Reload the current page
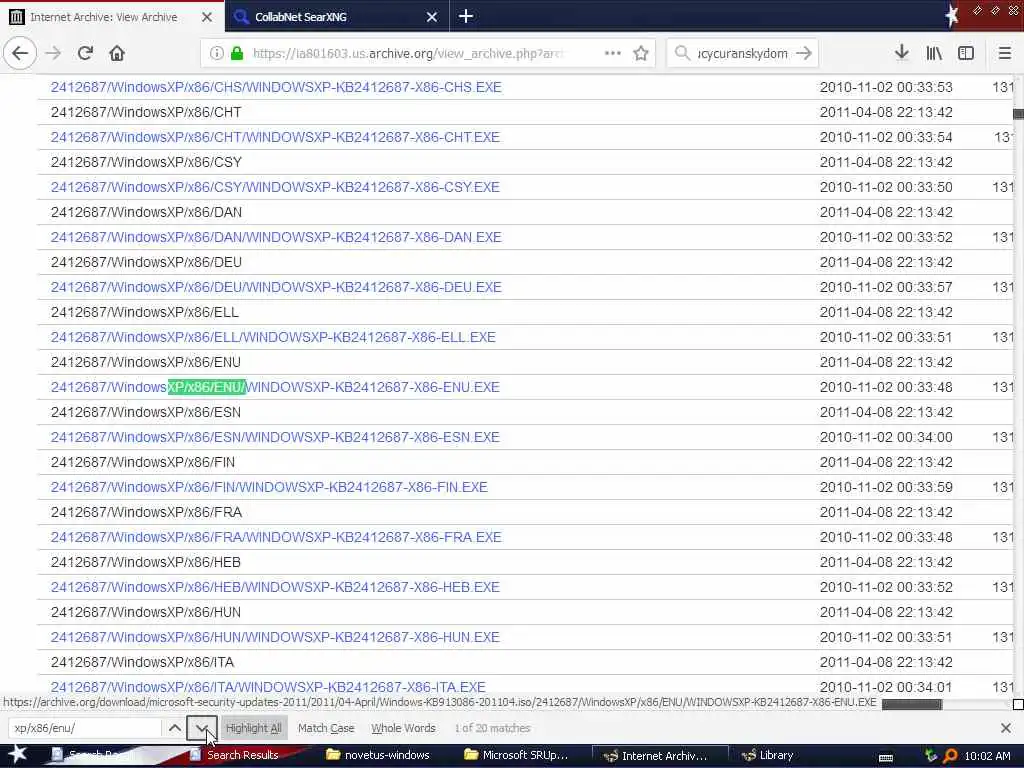Screen dimensions: 1024x768 point(85,53)
